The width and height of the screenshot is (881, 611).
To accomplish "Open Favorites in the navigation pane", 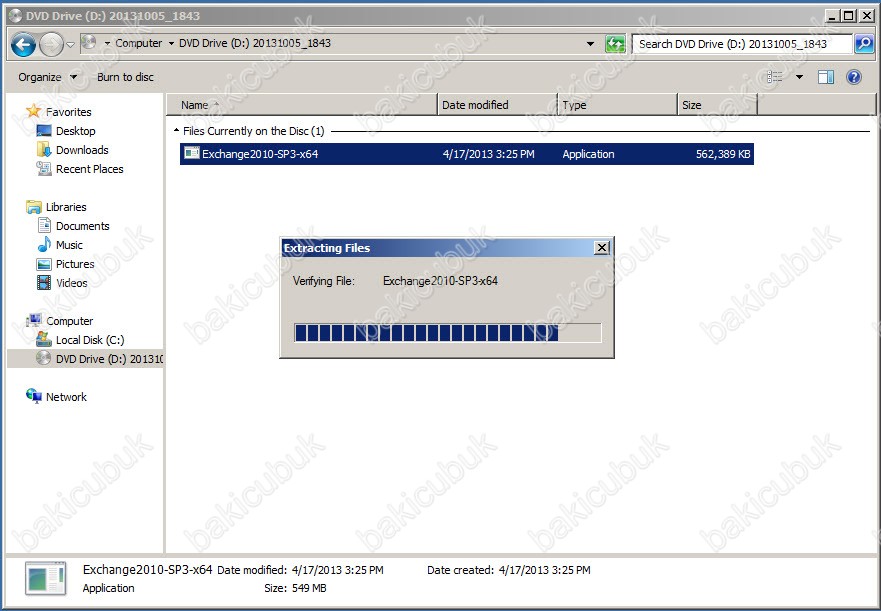I will tap(69, 112).
